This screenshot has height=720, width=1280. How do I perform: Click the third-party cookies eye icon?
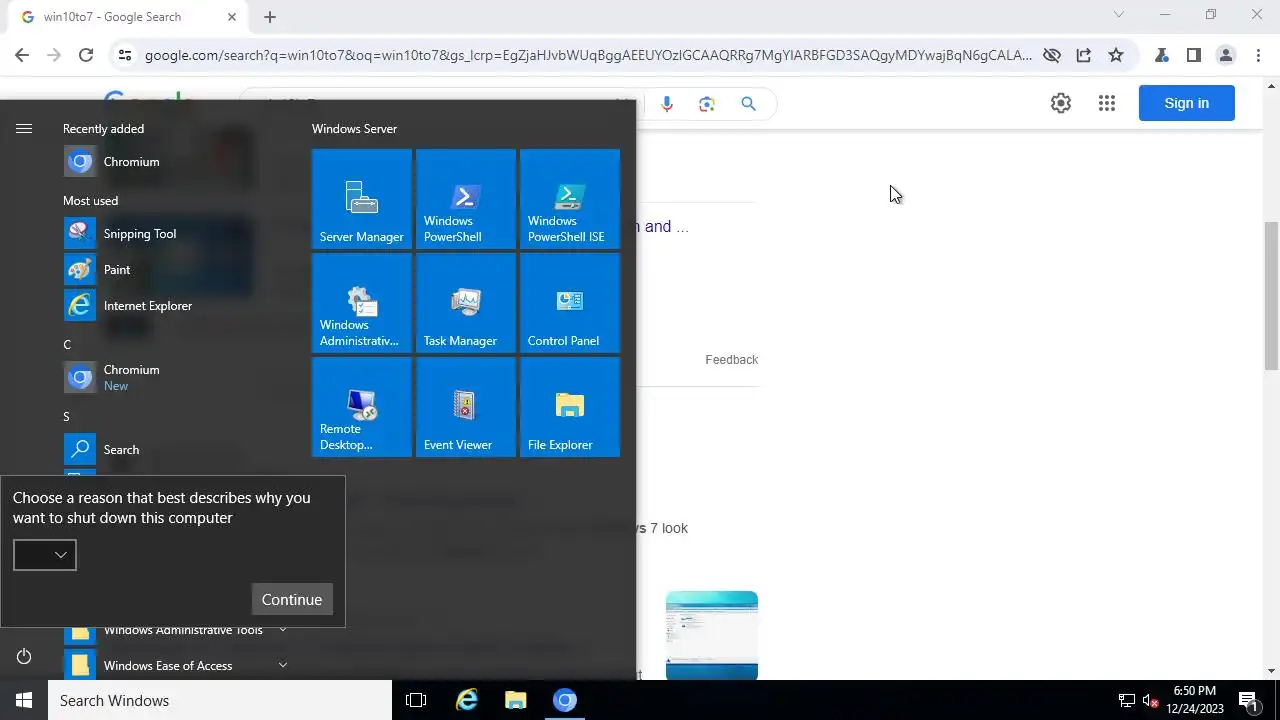[x=1052, y=55]
